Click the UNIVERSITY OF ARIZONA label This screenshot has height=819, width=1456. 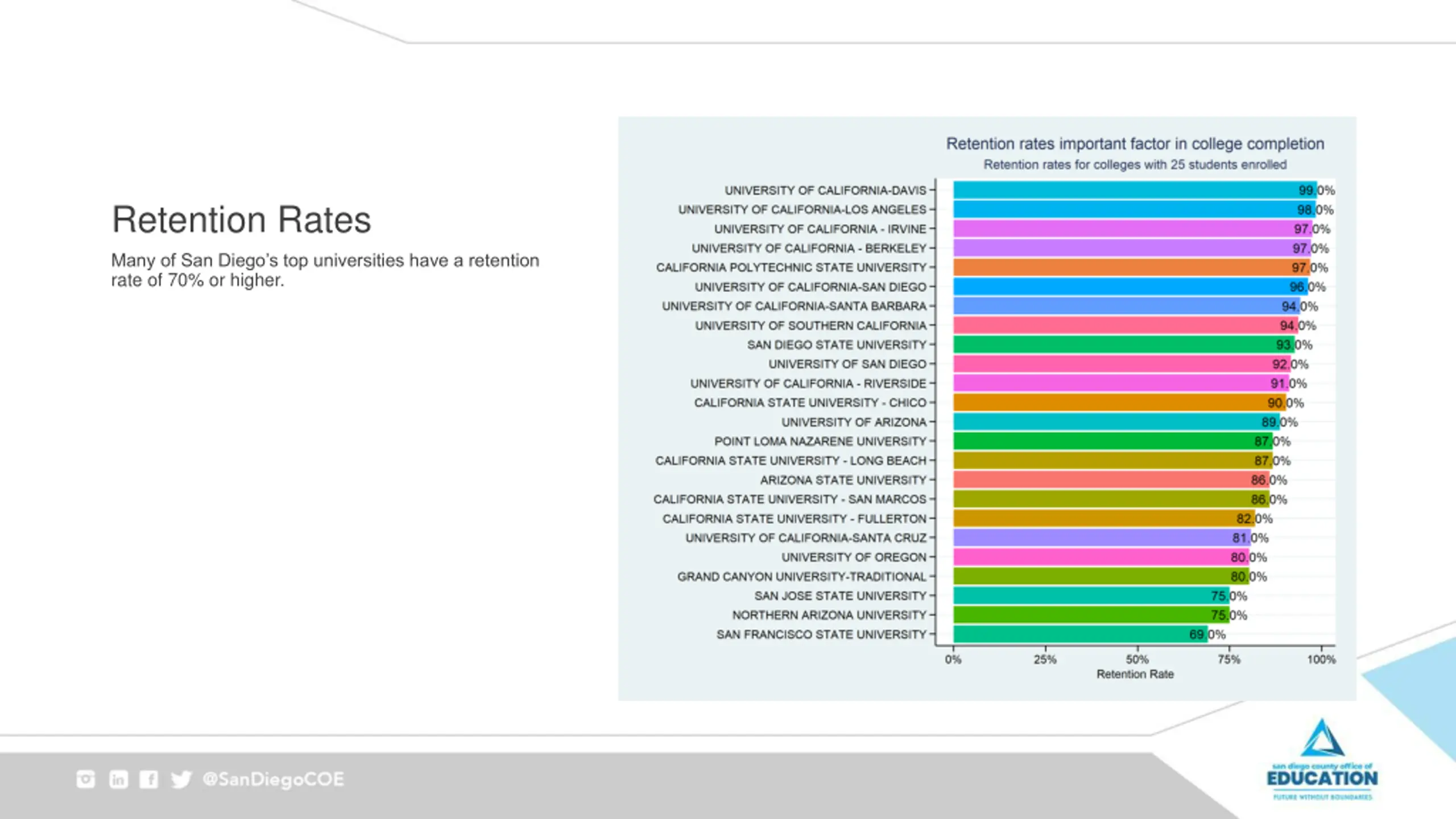(854, 422)
